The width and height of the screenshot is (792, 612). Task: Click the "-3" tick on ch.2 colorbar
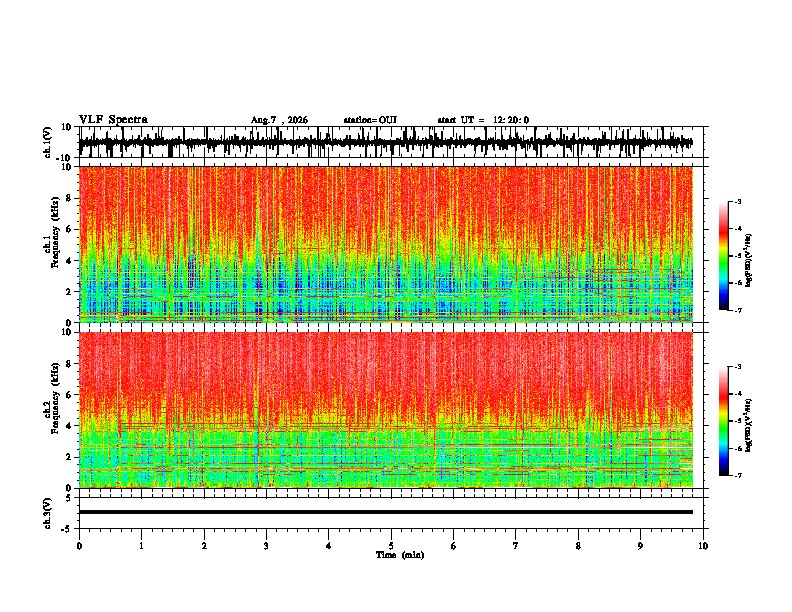(737, 367)
